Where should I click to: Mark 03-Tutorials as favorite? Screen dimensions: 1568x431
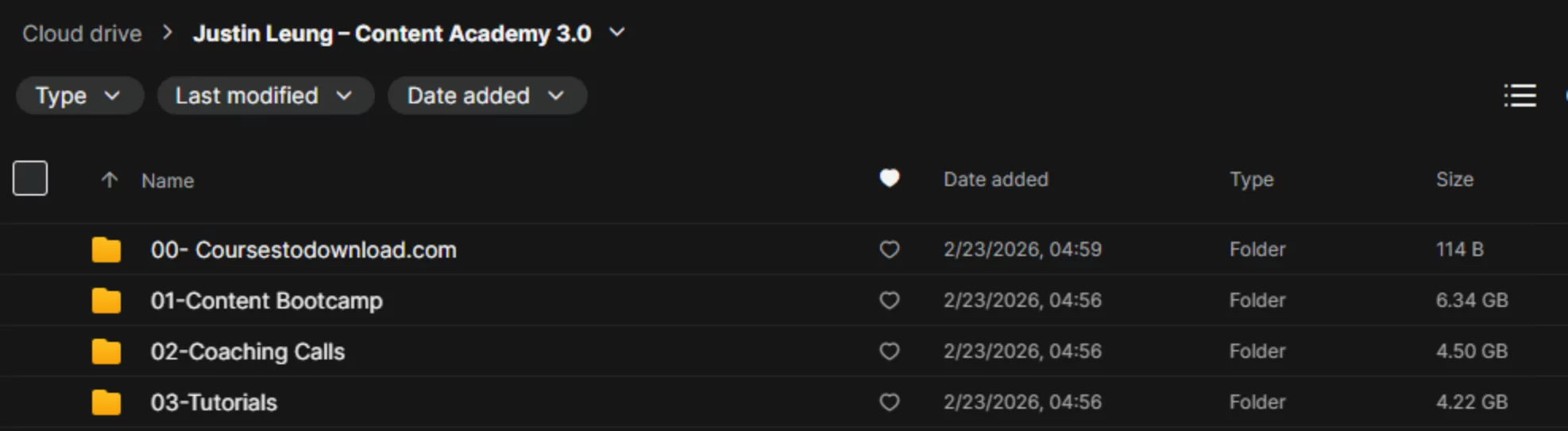[x=890, y=402]
